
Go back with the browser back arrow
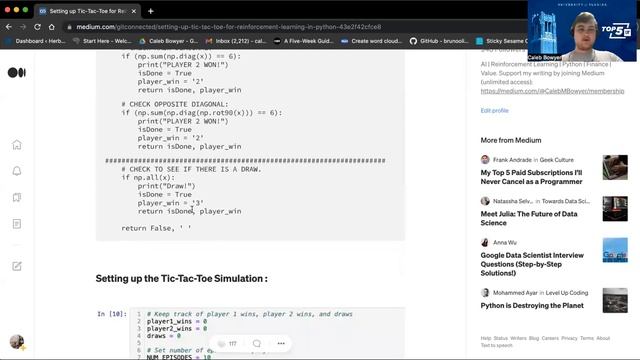pos(9,27)
